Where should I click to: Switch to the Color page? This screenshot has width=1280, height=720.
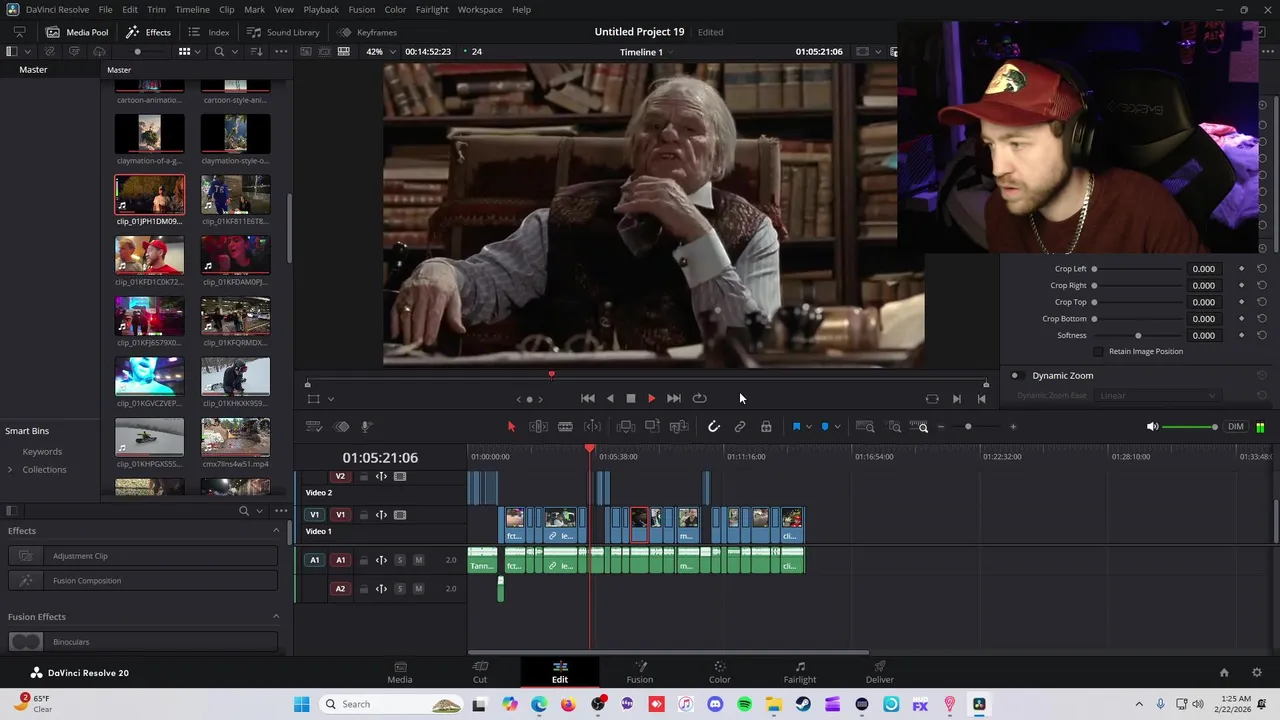click(720, 672)
